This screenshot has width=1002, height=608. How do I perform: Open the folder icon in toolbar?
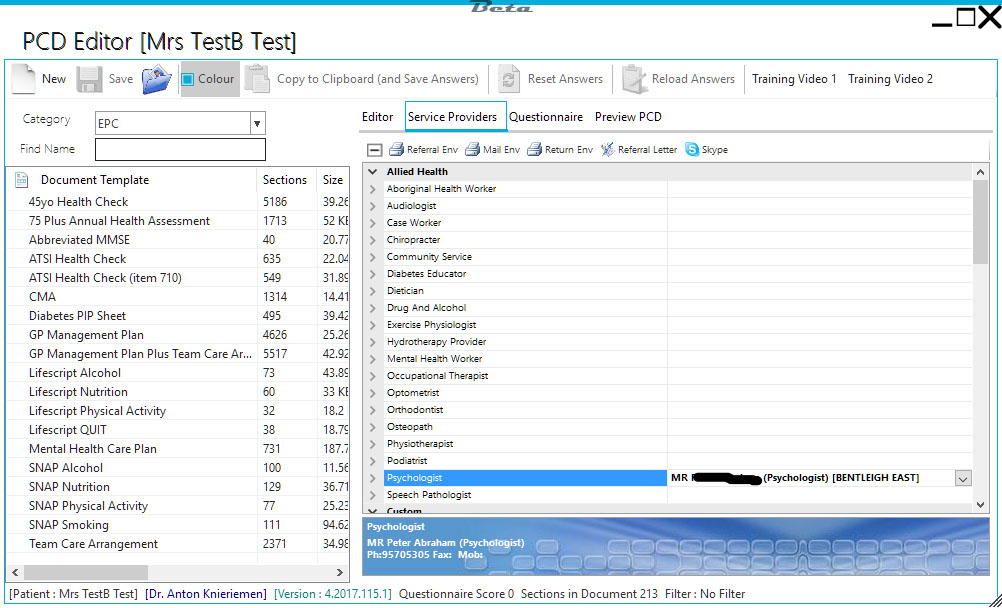coord(157,79)
